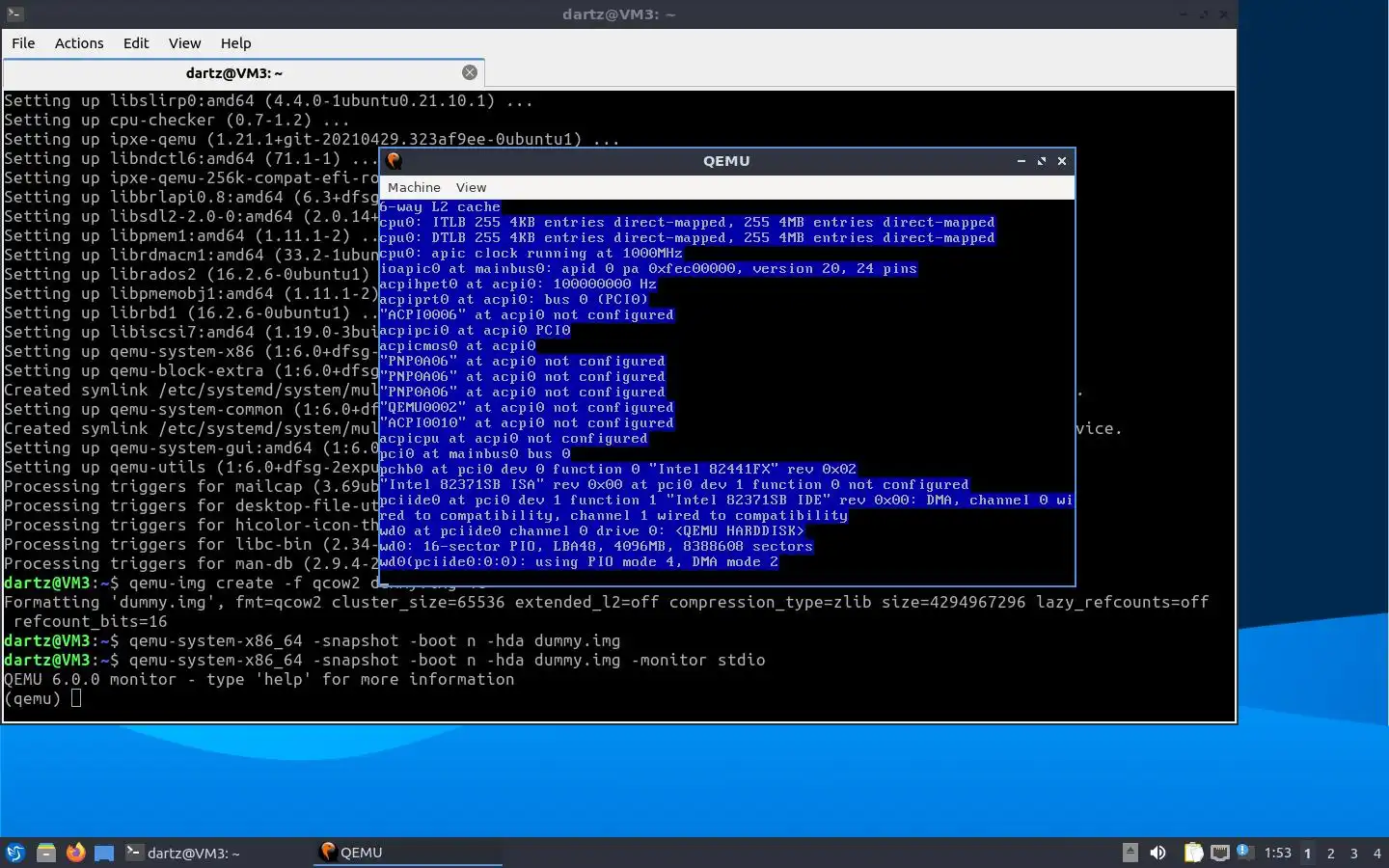Launch the file manager from the taskbar
The height and width of the screenshot is (868, 1389).
pyautogui.click(x=45, y=853)
